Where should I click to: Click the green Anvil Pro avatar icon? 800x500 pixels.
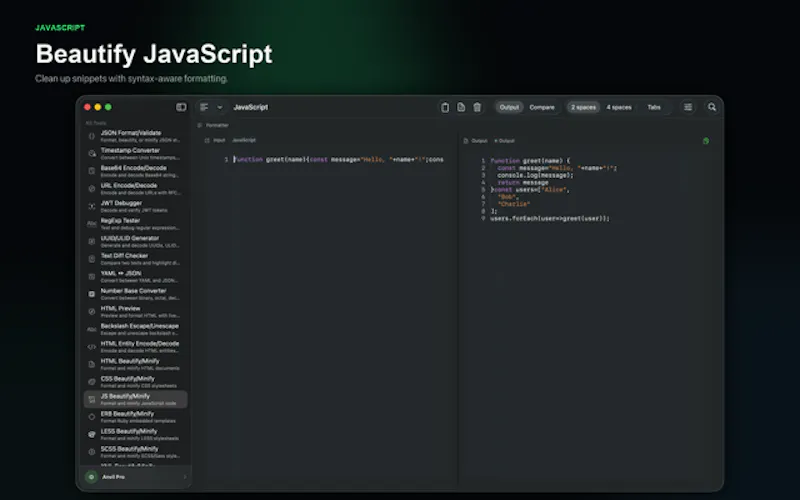[92, 477]
